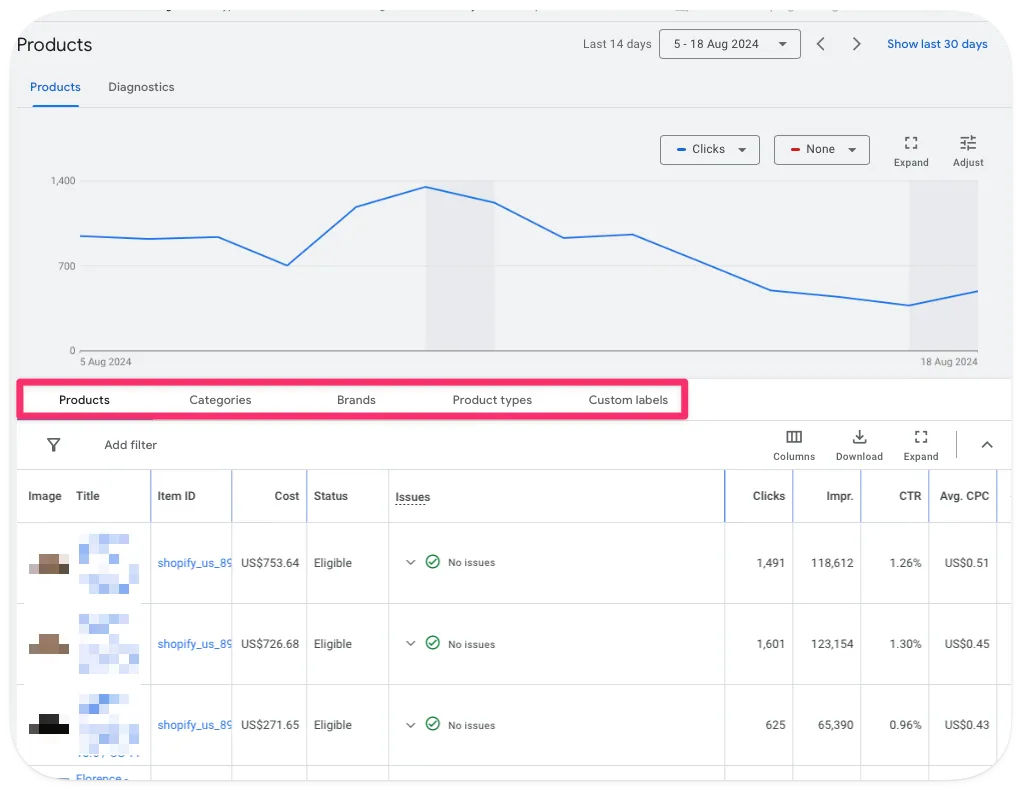
Task: Click the No issues checkmark for US$726.68 row
Action: (x=432, y=643)
